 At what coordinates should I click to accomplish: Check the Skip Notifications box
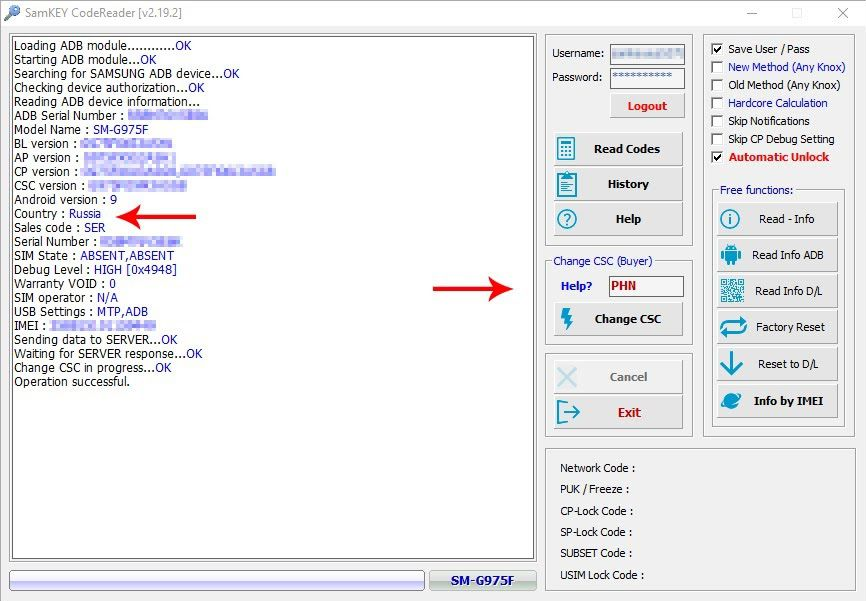click(x=717, y=121)
